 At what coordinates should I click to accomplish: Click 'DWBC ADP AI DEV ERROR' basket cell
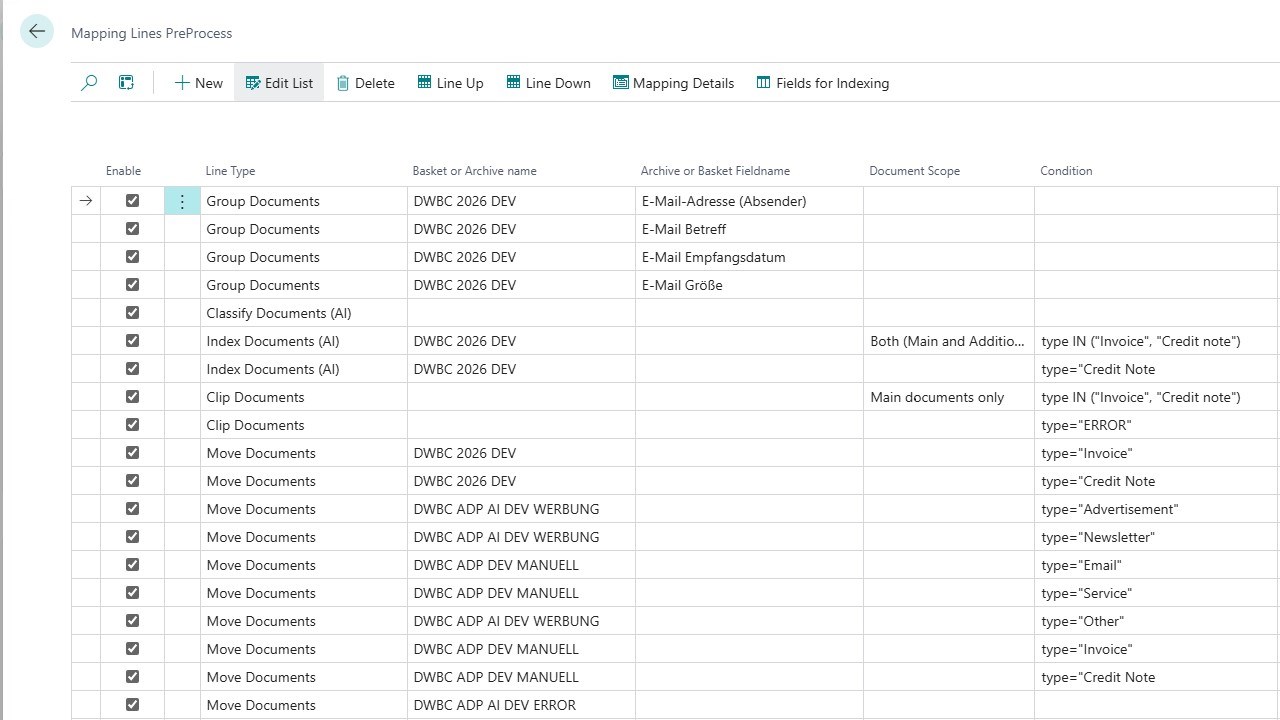[521, 705]
